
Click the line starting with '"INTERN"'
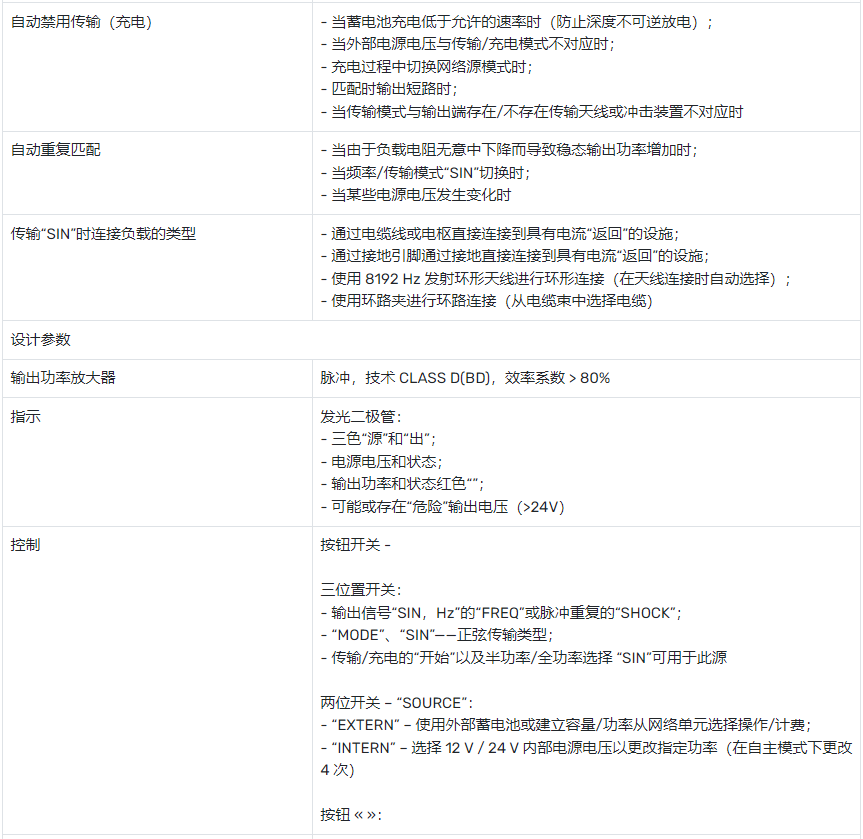point(585,747)
